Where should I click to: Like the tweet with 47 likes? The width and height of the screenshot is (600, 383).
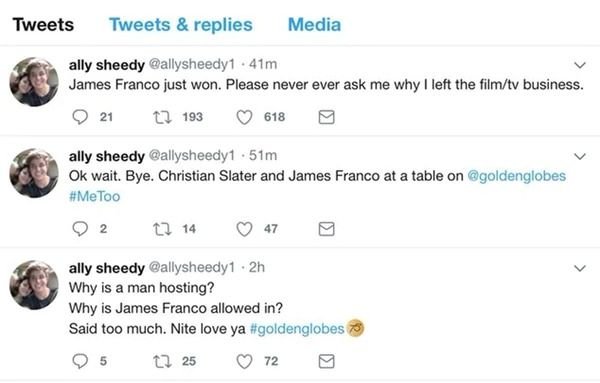point(244,229)
